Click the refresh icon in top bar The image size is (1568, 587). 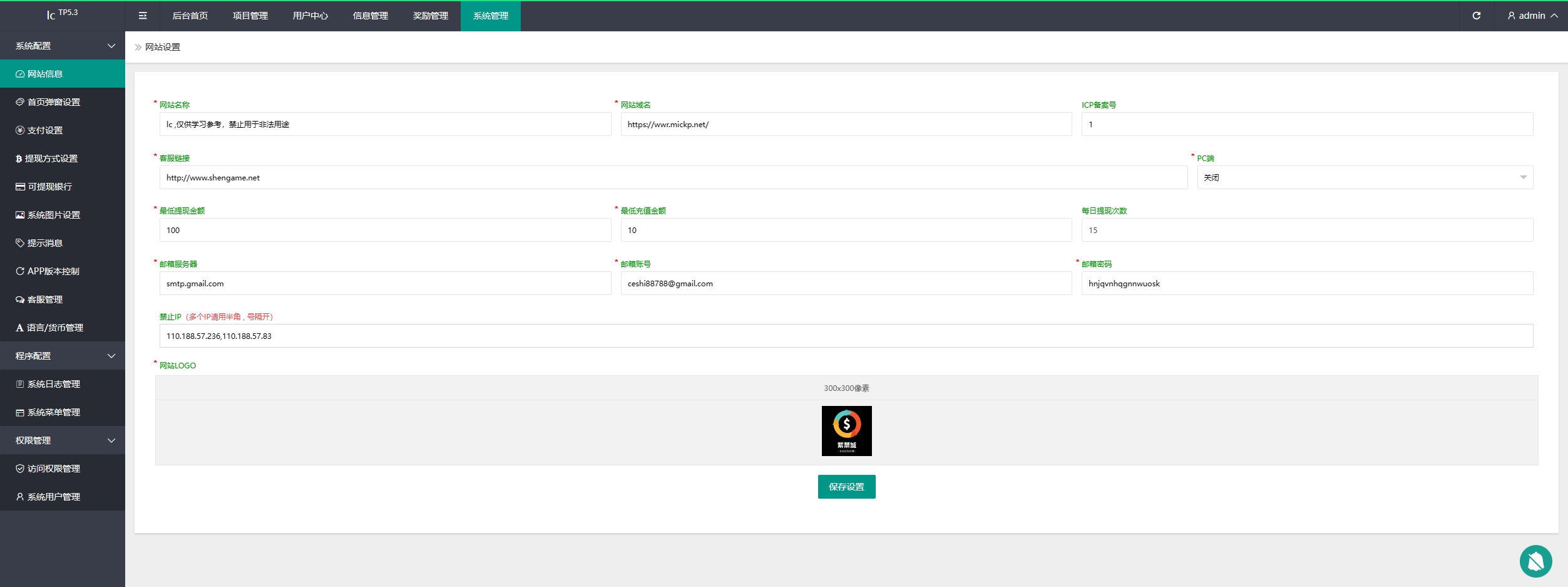pyautogui.click(x=1477, y=16)
